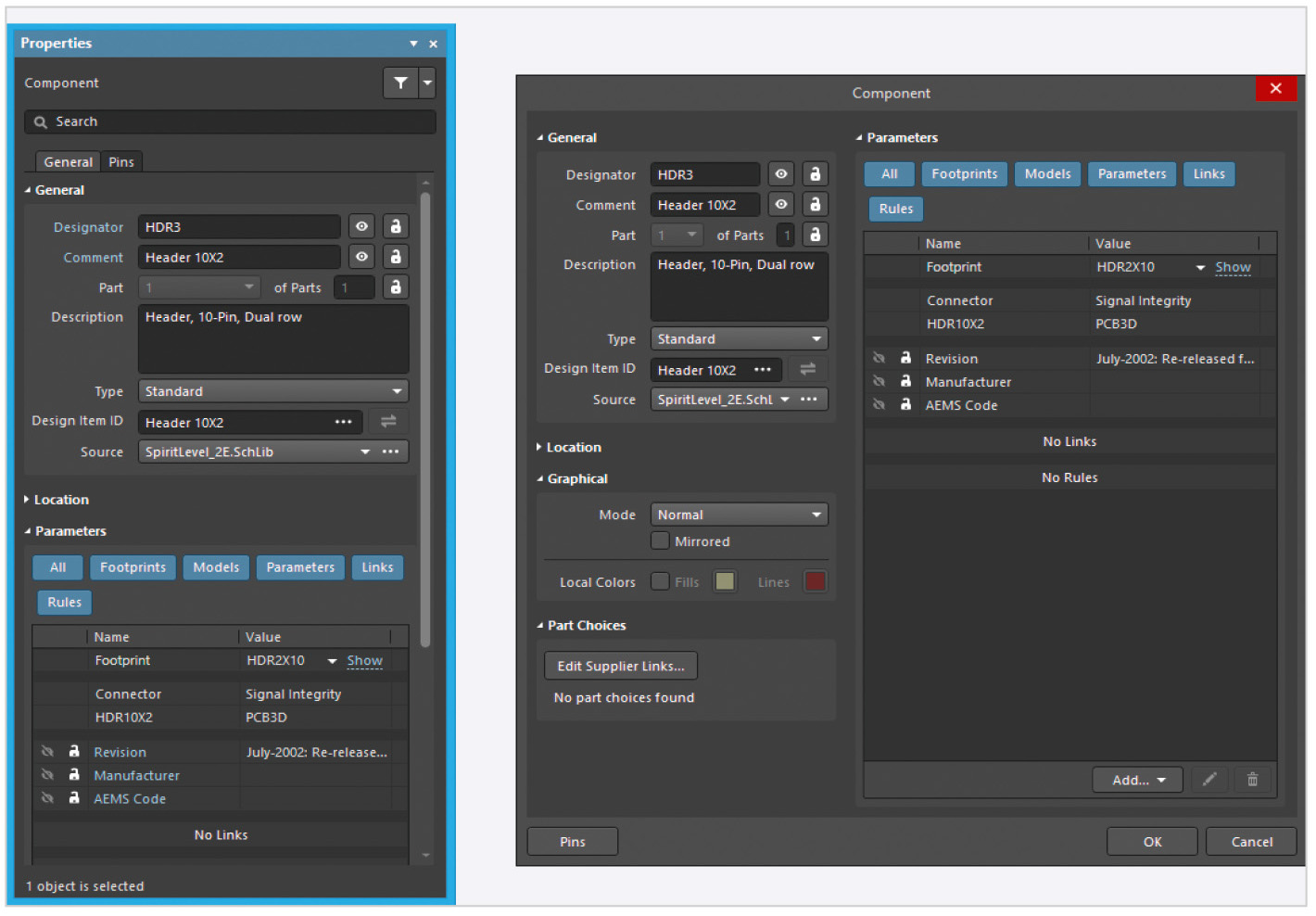This screenshot has height=916, width=1316.
Task: Click Show link for Footprint in Properties panel
Action: click(364, 661)
